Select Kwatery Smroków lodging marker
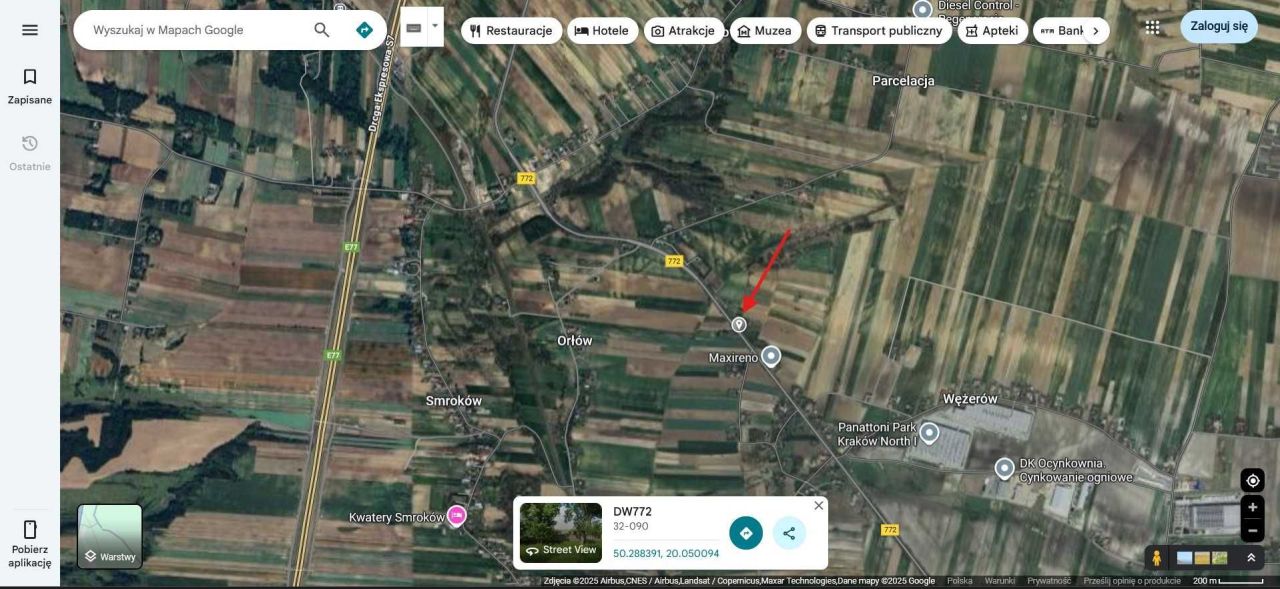Screen dimensions: 1280x589 click(457, 516)
